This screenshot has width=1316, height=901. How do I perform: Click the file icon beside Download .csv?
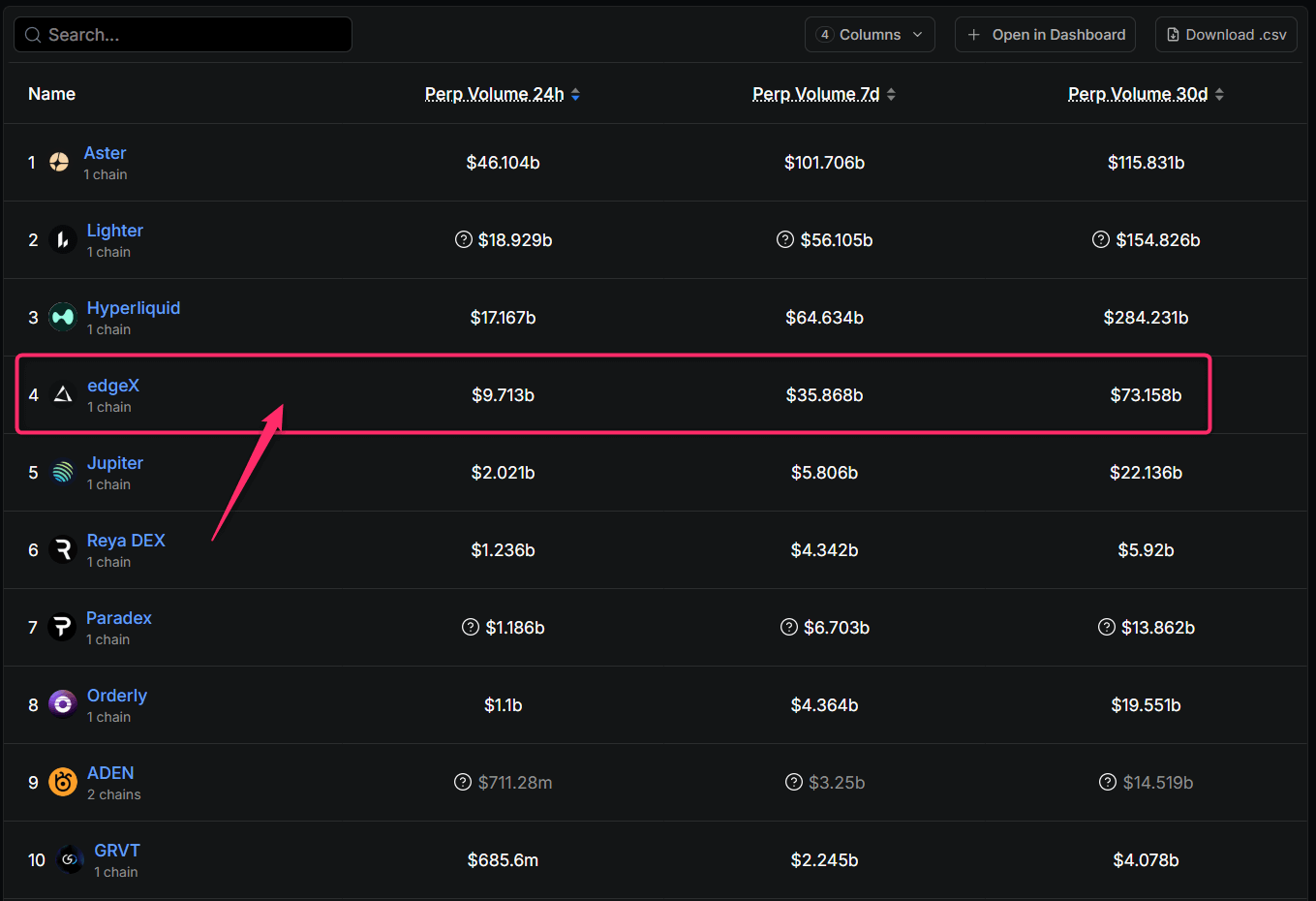click(x=1173, y=35)
